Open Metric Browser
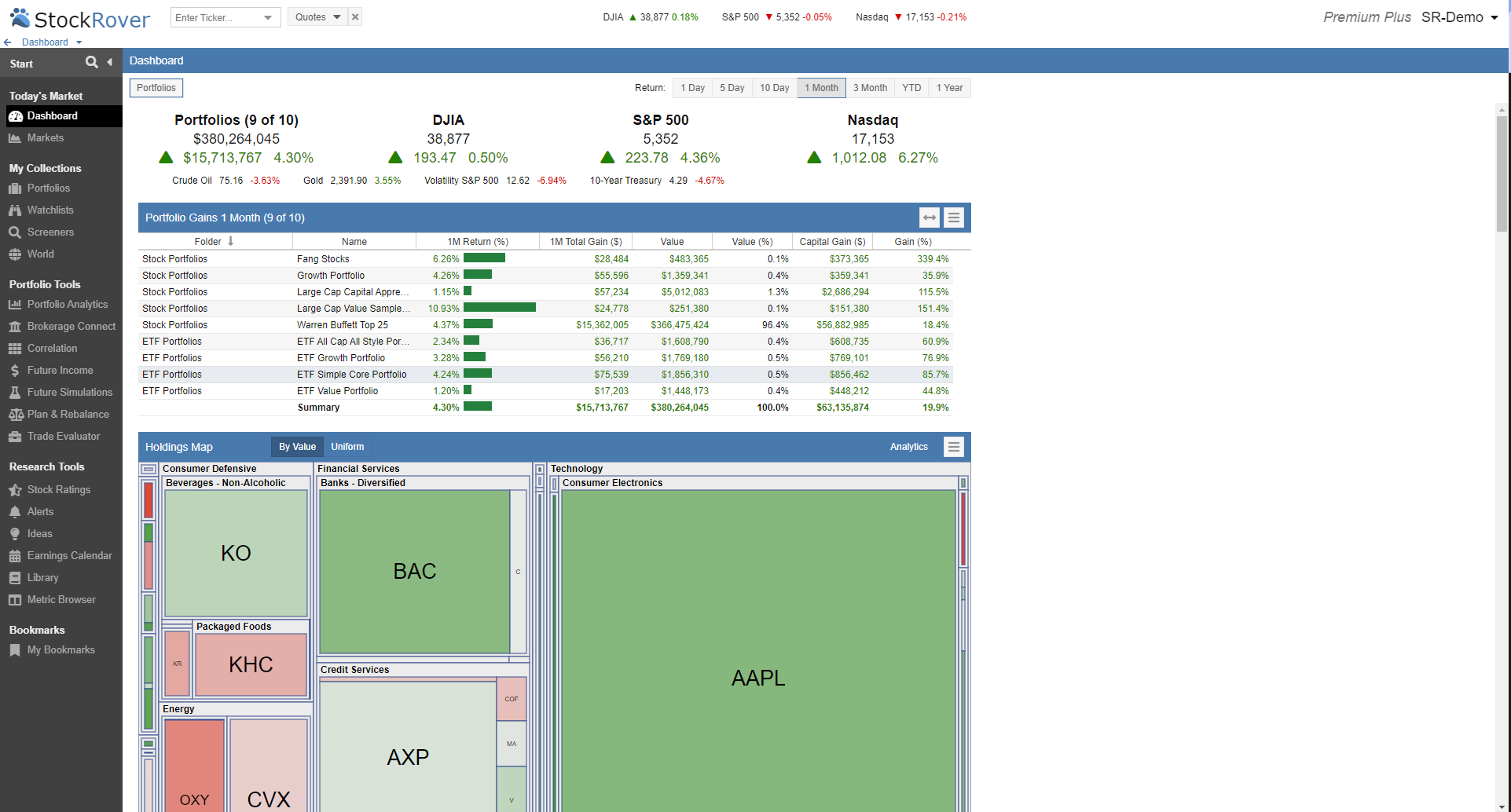 coord(61,599)
